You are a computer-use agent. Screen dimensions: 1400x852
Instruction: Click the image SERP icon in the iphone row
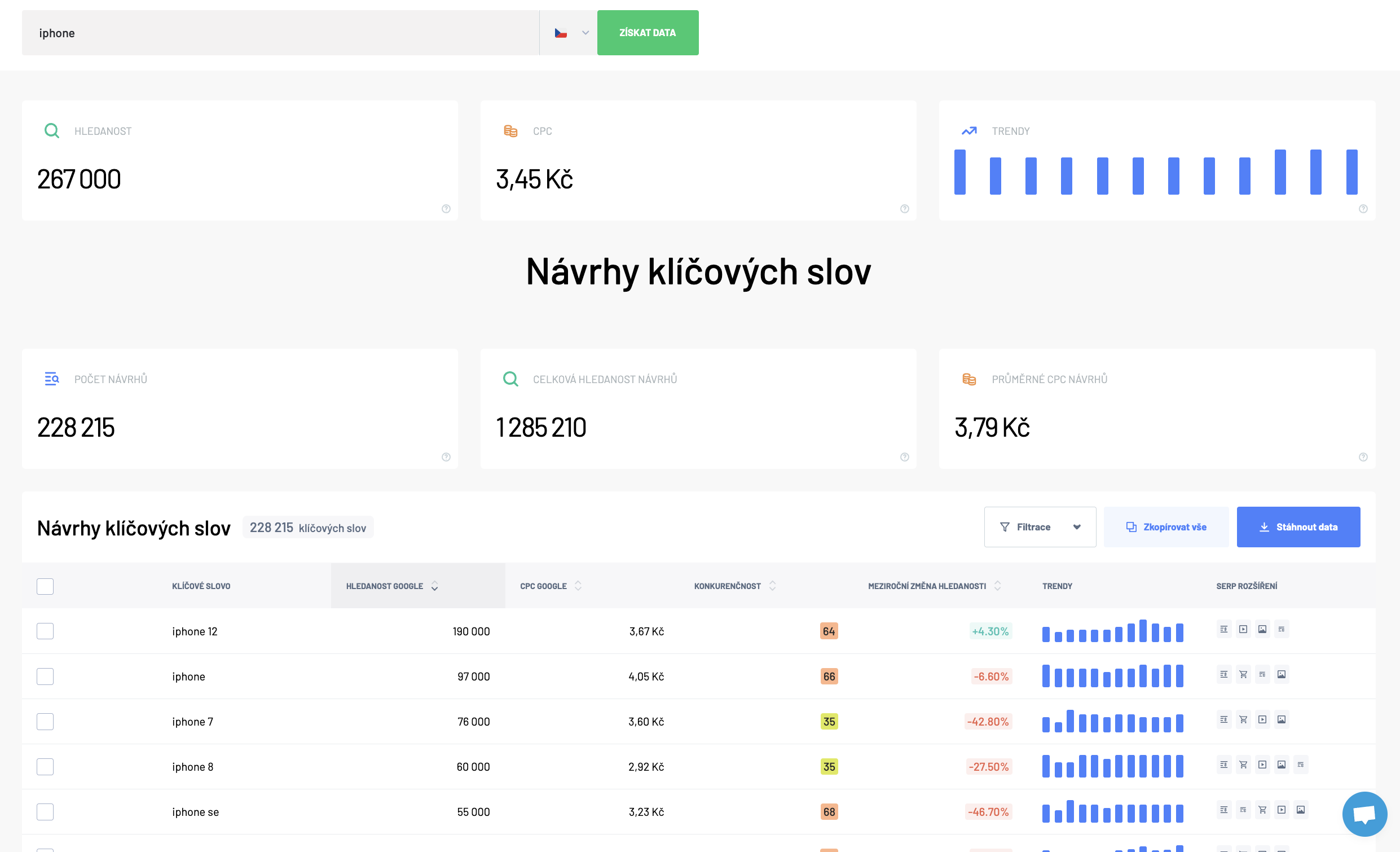click(x=1282, y=675)
